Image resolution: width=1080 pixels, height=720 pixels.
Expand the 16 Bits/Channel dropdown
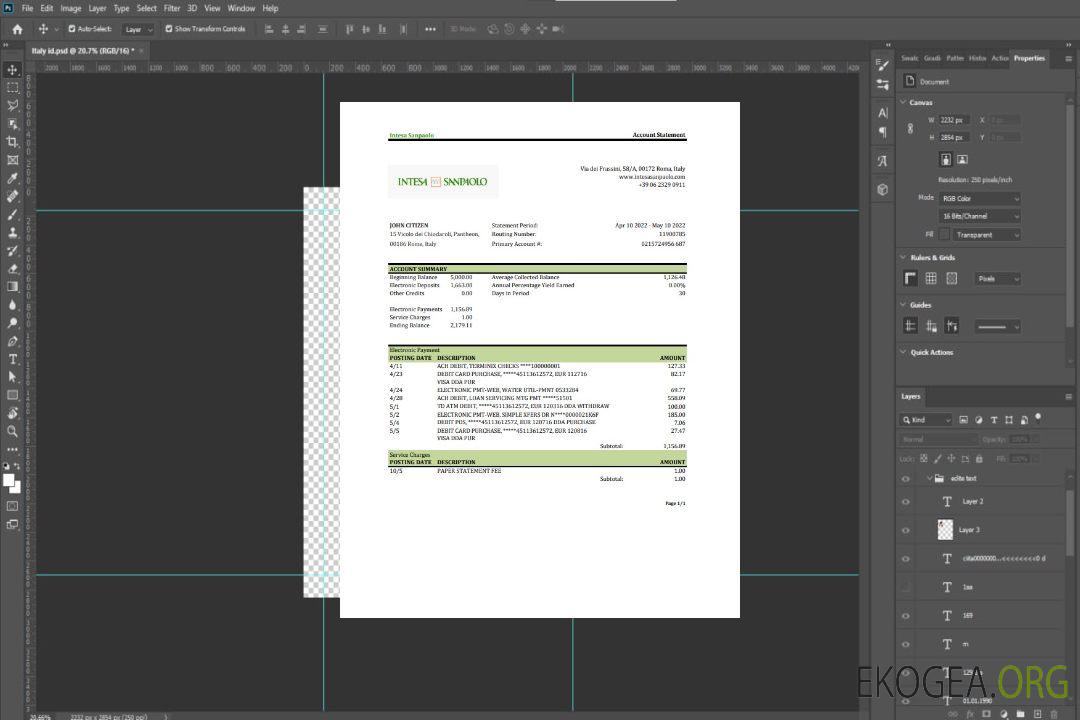pos(980,216)
